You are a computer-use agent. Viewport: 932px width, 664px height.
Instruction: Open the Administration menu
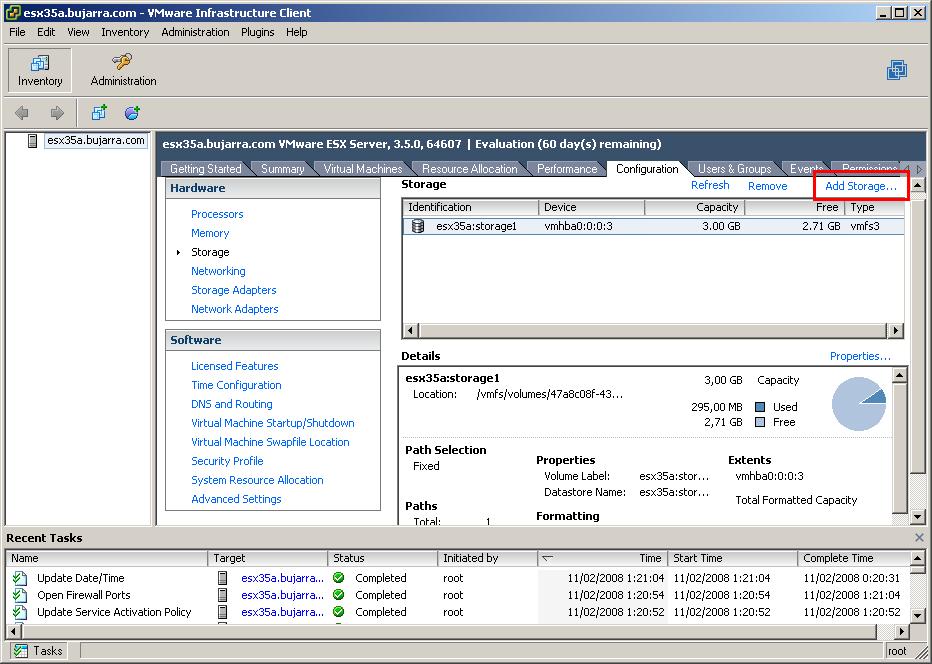pyautogui.click(x=195, y=32)
